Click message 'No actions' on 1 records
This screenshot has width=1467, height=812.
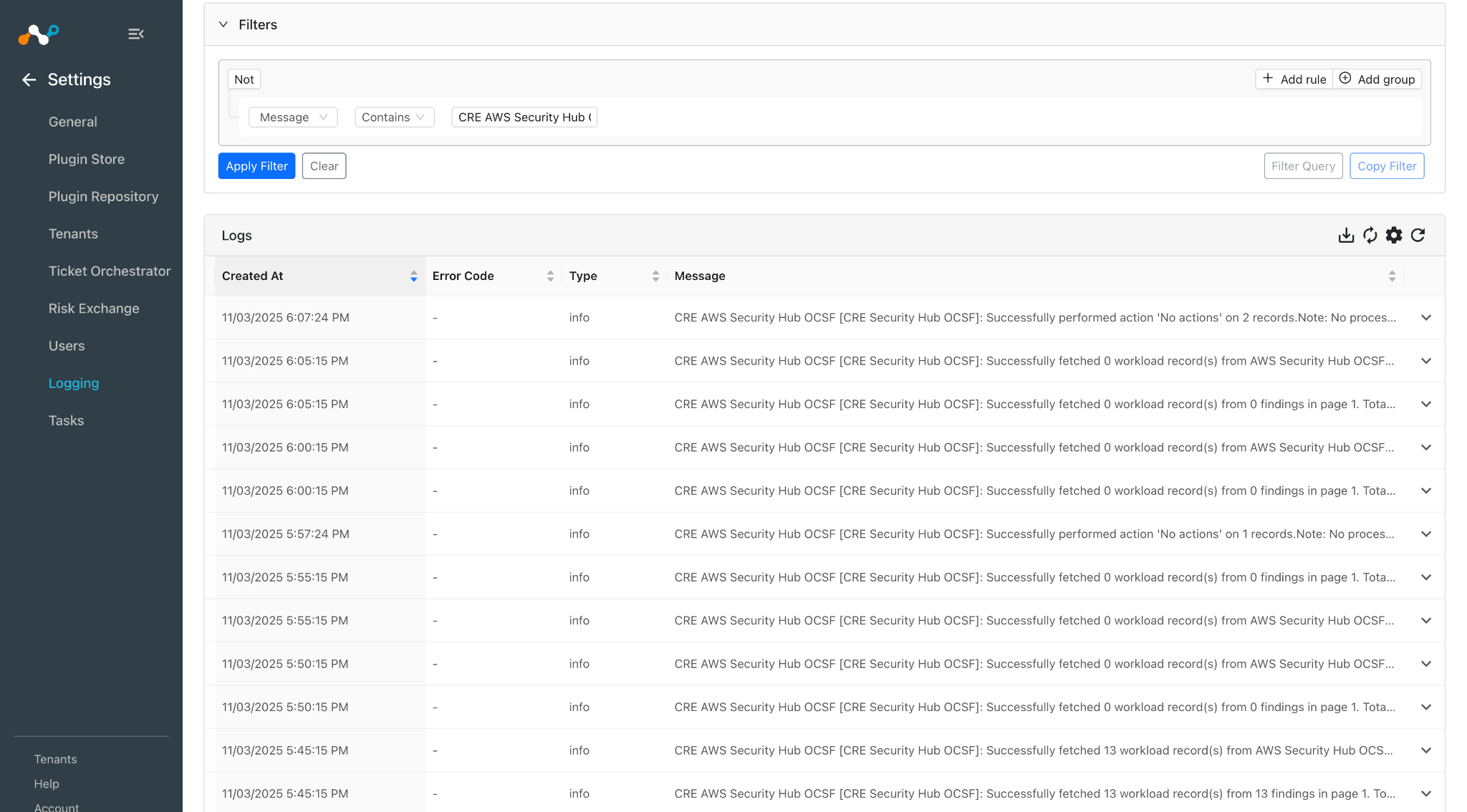[x=1034, y=534]
